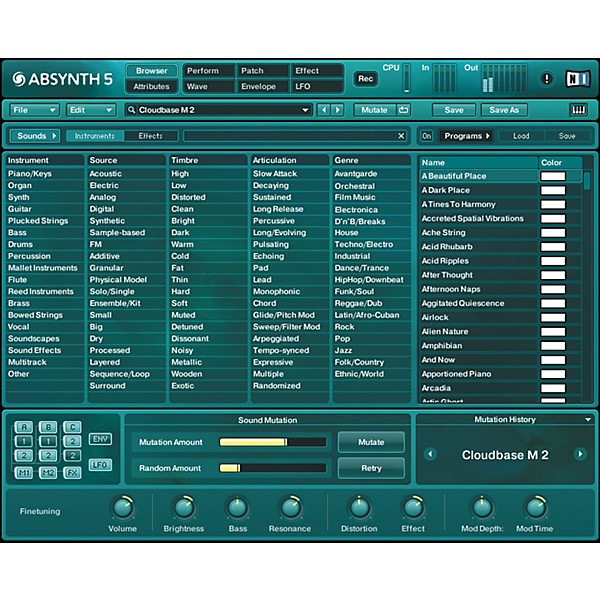Viewport: 600px width, 600px height.
Task: Show Instruments in the browser
Action: (95, 136)
